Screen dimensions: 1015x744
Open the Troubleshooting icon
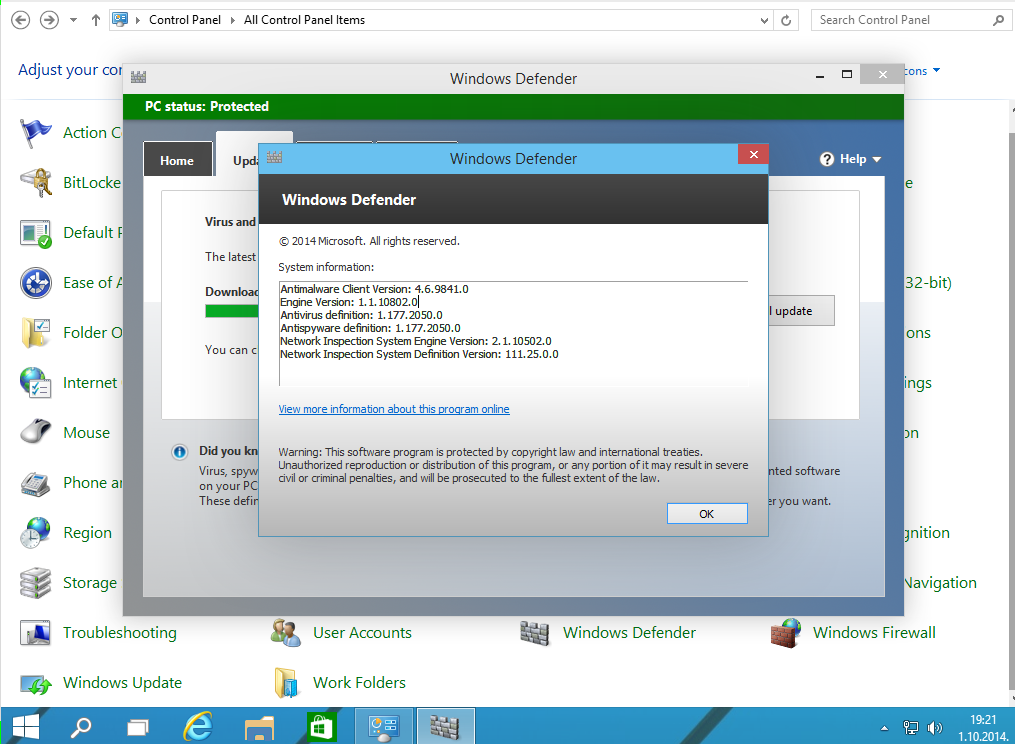(x=35, y=633)
